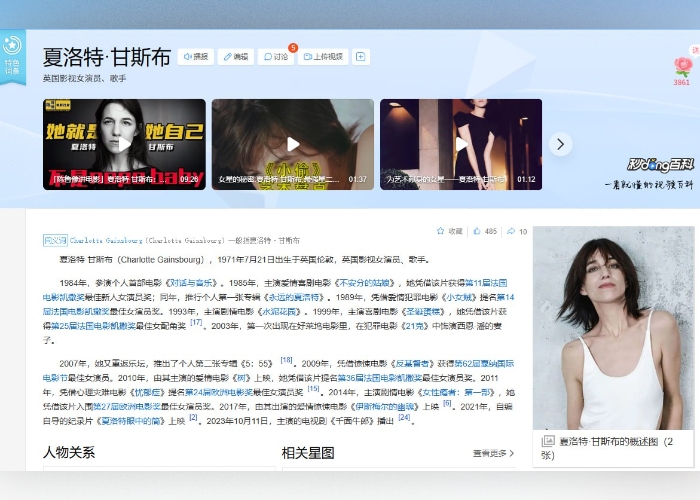Open the 《反基督者》 link
The height and width of the screenshot is (500, 700).
412,364
